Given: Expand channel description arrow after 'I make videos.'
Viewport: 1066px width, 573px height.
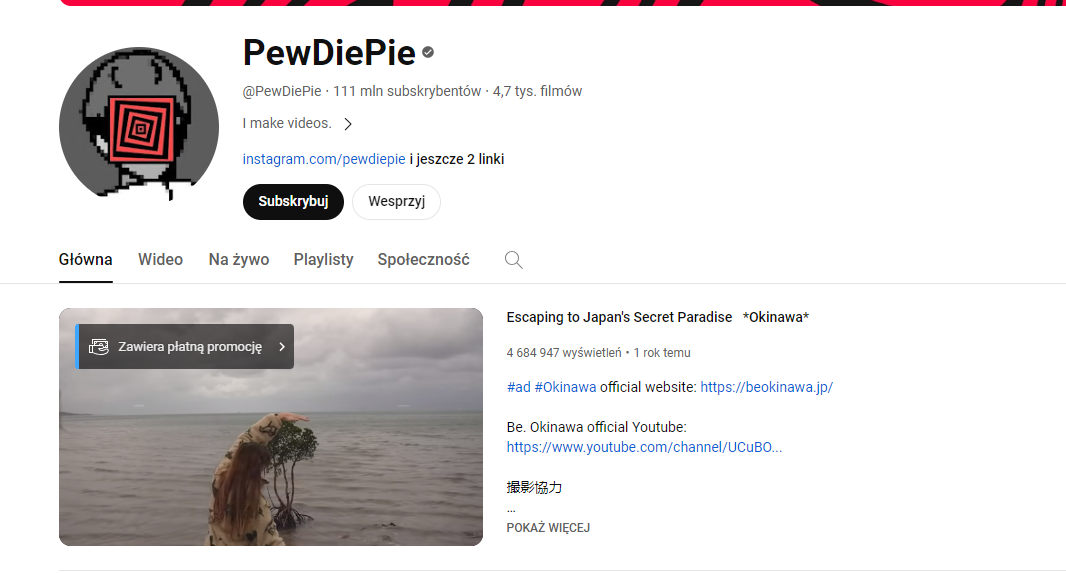Looking at the screenshot, I should pyautogui.click(x=348, y=124).
